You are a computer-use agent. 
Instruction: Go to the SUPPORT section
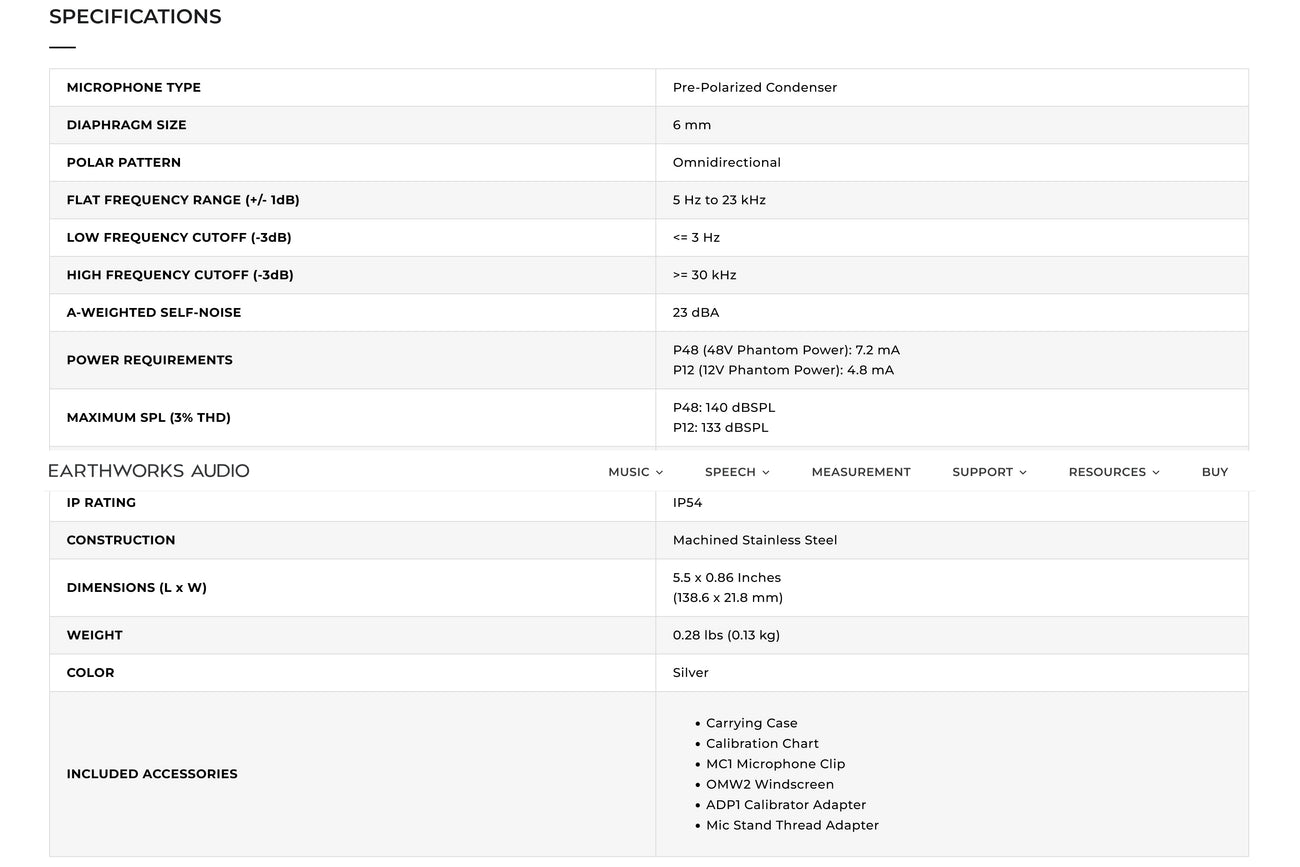click(983, 471)
